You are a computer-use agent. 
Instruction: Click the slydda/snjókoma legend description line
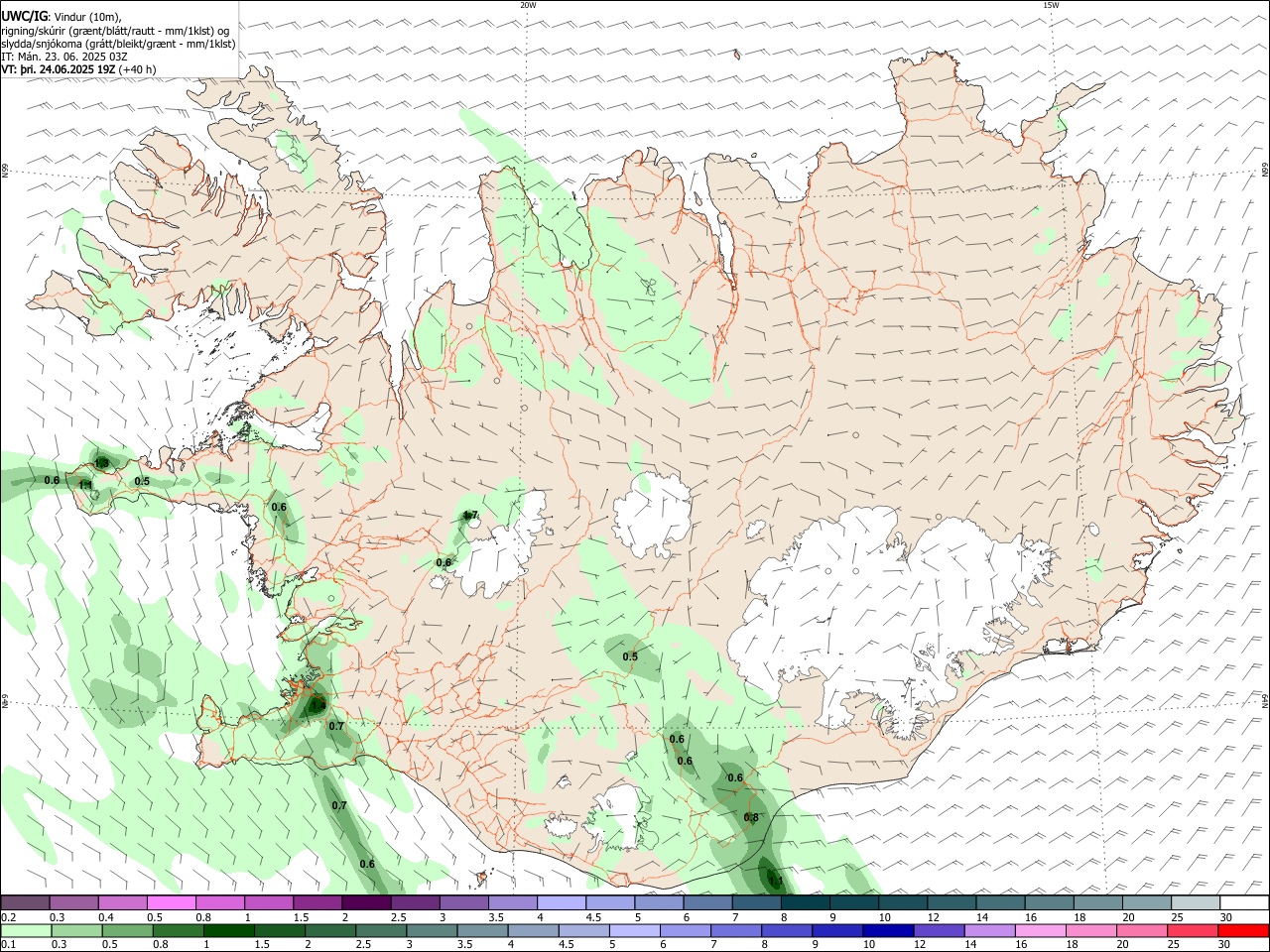(x=118, y=44)
